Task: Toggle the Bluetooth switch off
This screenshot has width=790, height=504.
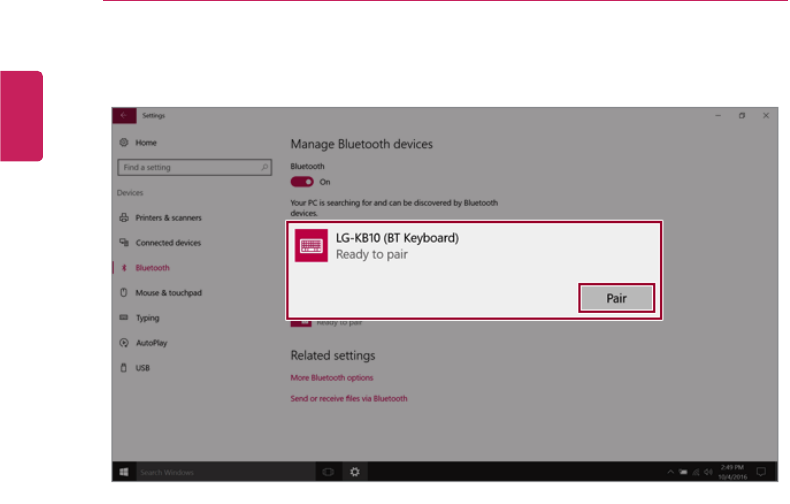Action: 302,182
